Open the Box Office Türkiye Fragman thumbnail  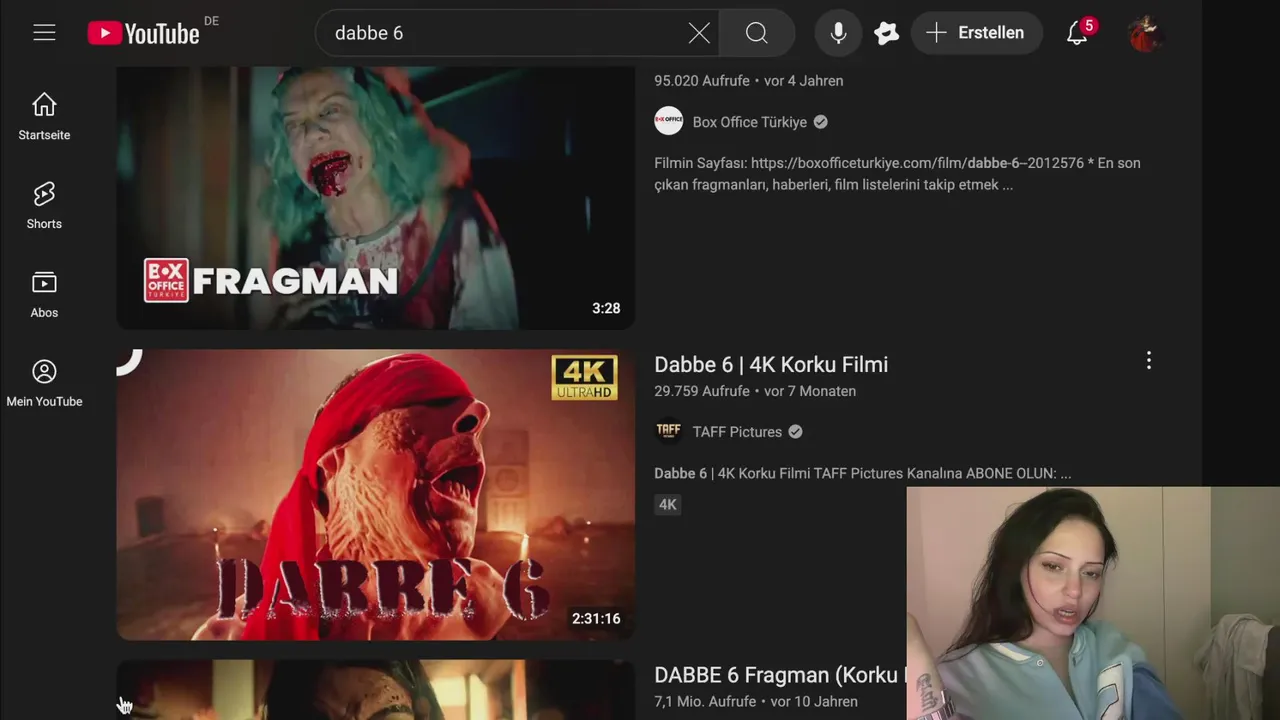click(x=376, y=198)
